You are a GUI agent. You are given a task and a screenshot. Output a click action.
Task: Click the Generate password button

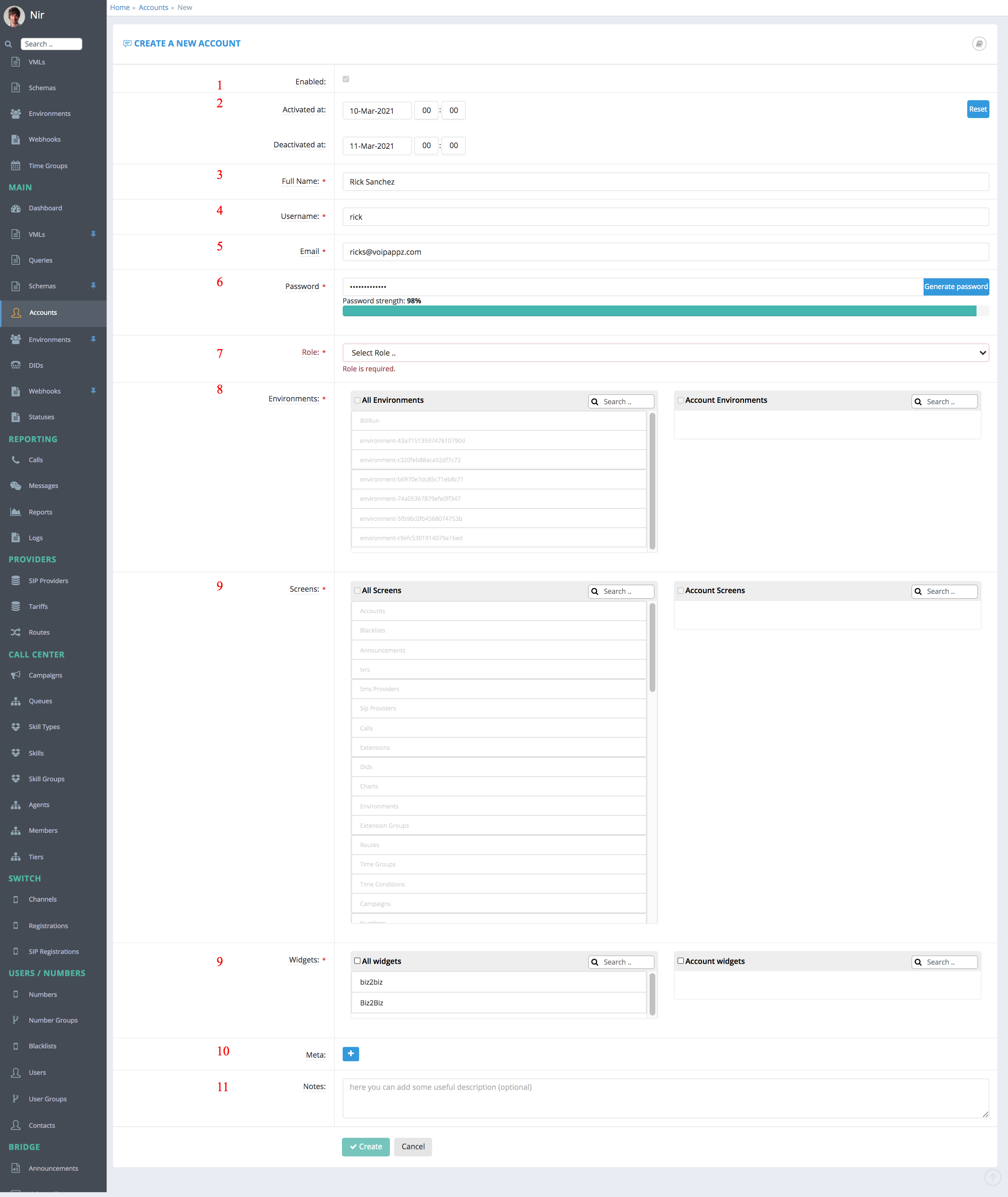(956, 286)
